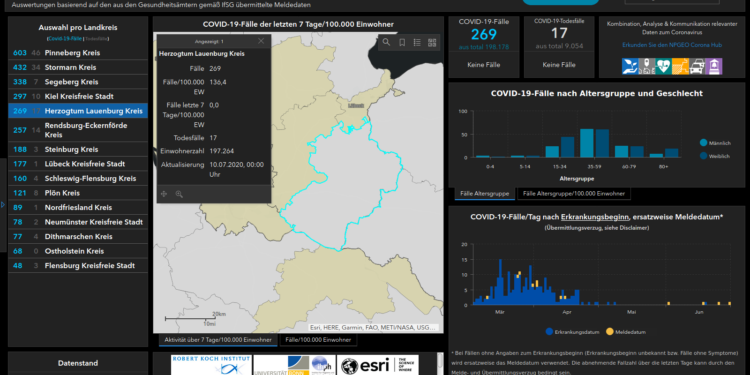Click the Universität Bonn logo
Viewport: 750px width, 375px height.
[294, 364]
